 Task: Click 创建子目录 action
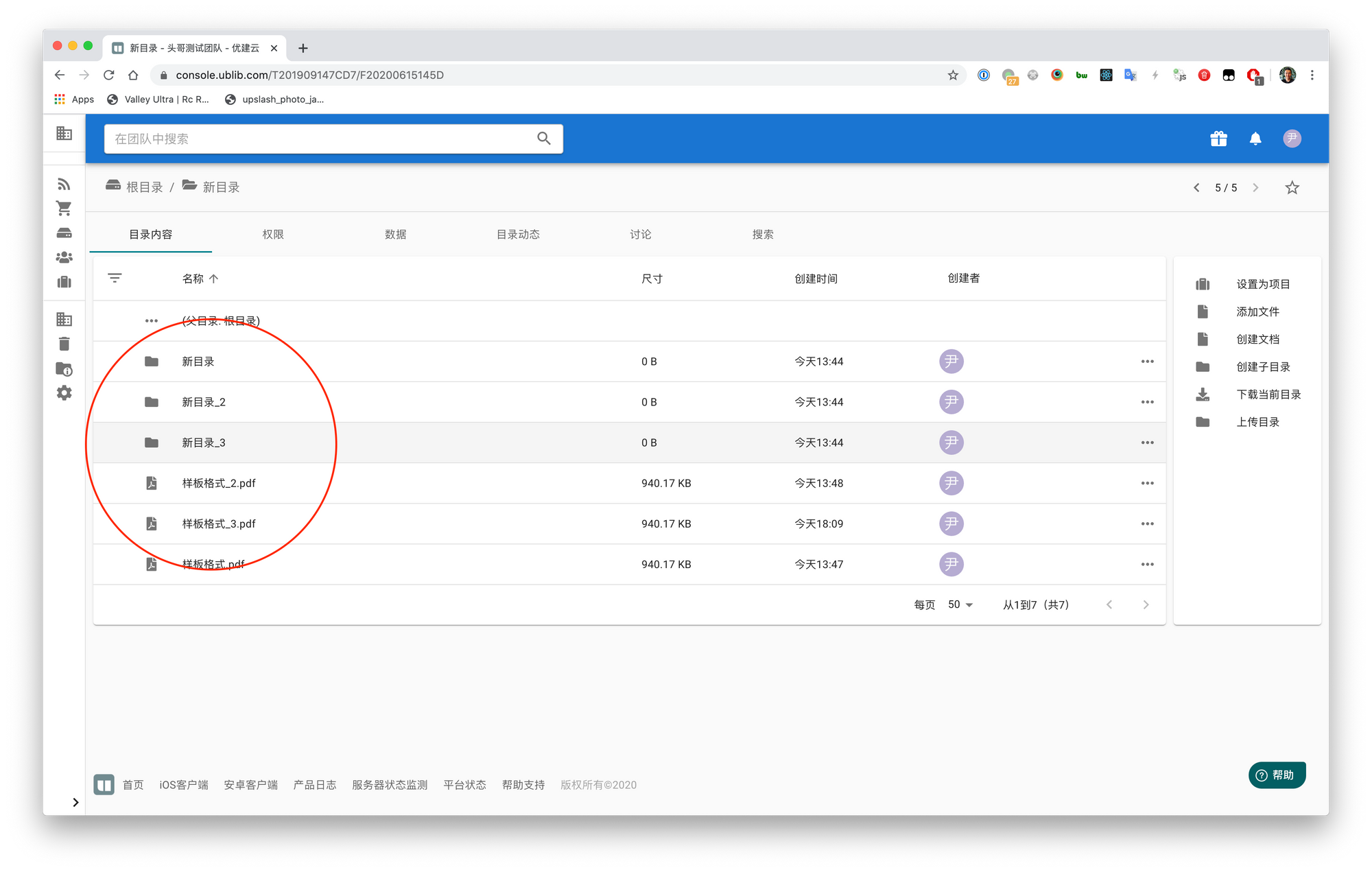click(1263, 366)
